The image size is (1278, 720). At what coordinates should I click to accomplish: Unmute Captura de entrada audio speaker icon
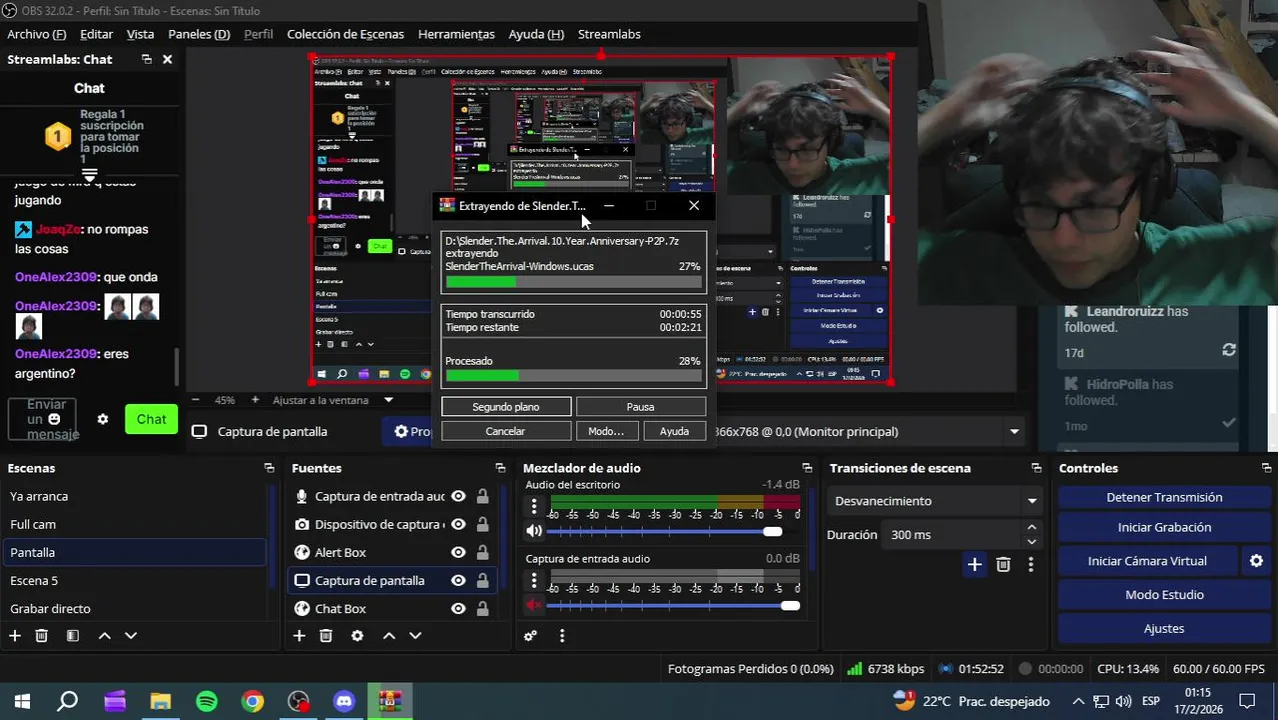(534, 605)
